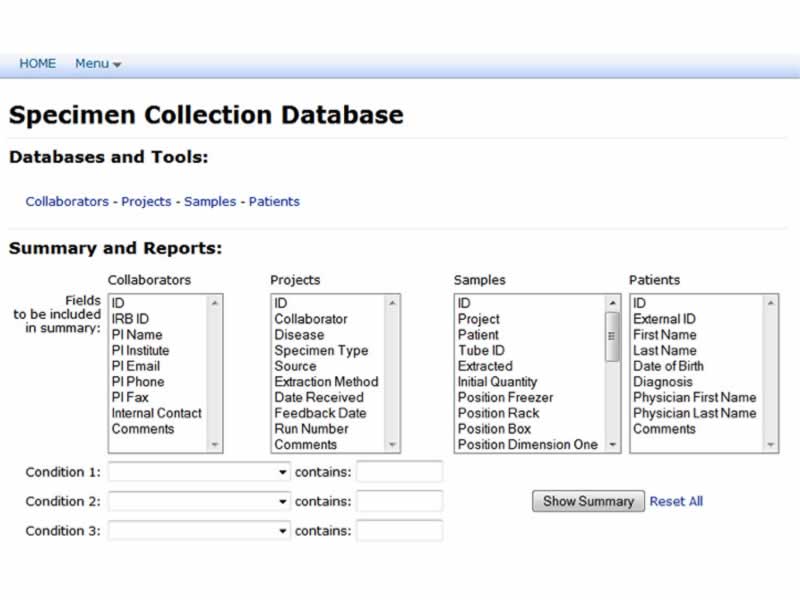Expand the Condition 1 field dropdown

click(x=199, y=472)
